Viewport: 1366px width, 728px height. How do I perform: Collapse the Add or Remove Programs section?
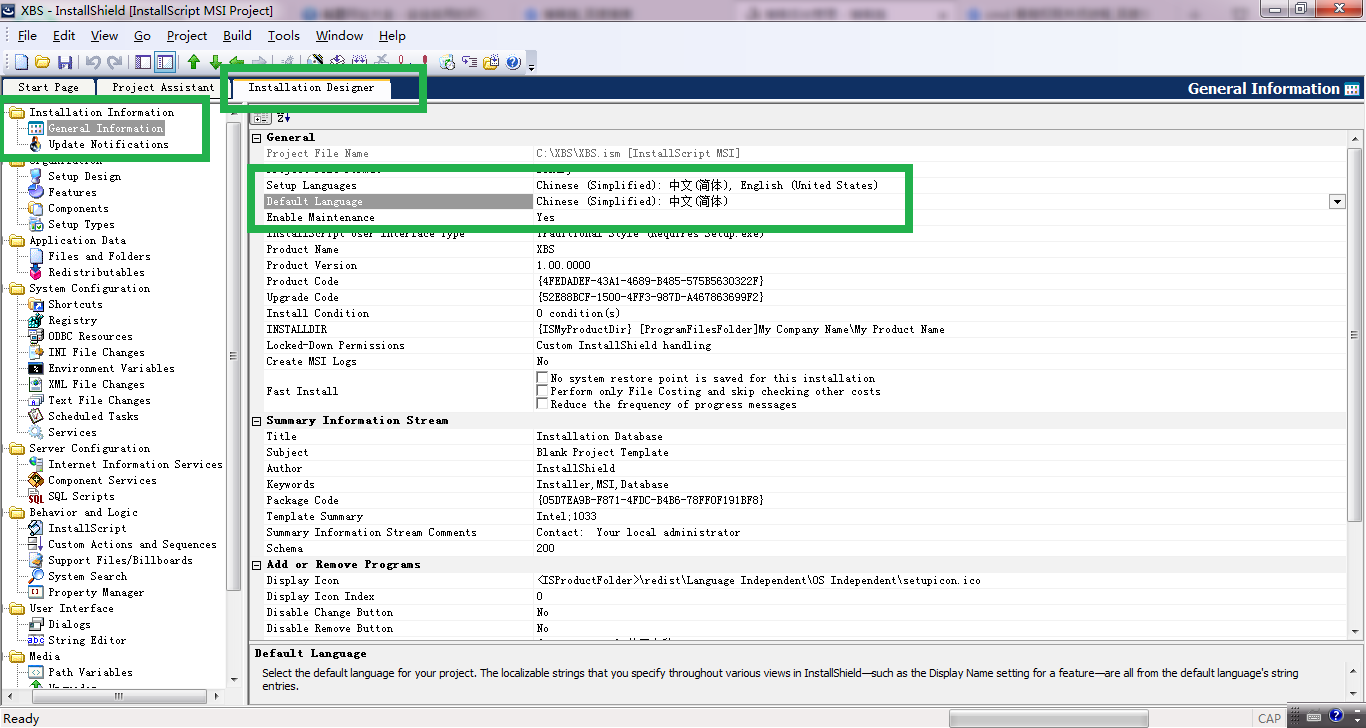click(x=257, y=564)
